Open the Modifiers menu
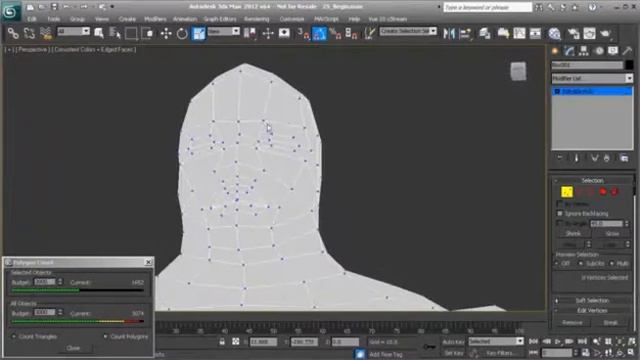 tap(155, 19)
